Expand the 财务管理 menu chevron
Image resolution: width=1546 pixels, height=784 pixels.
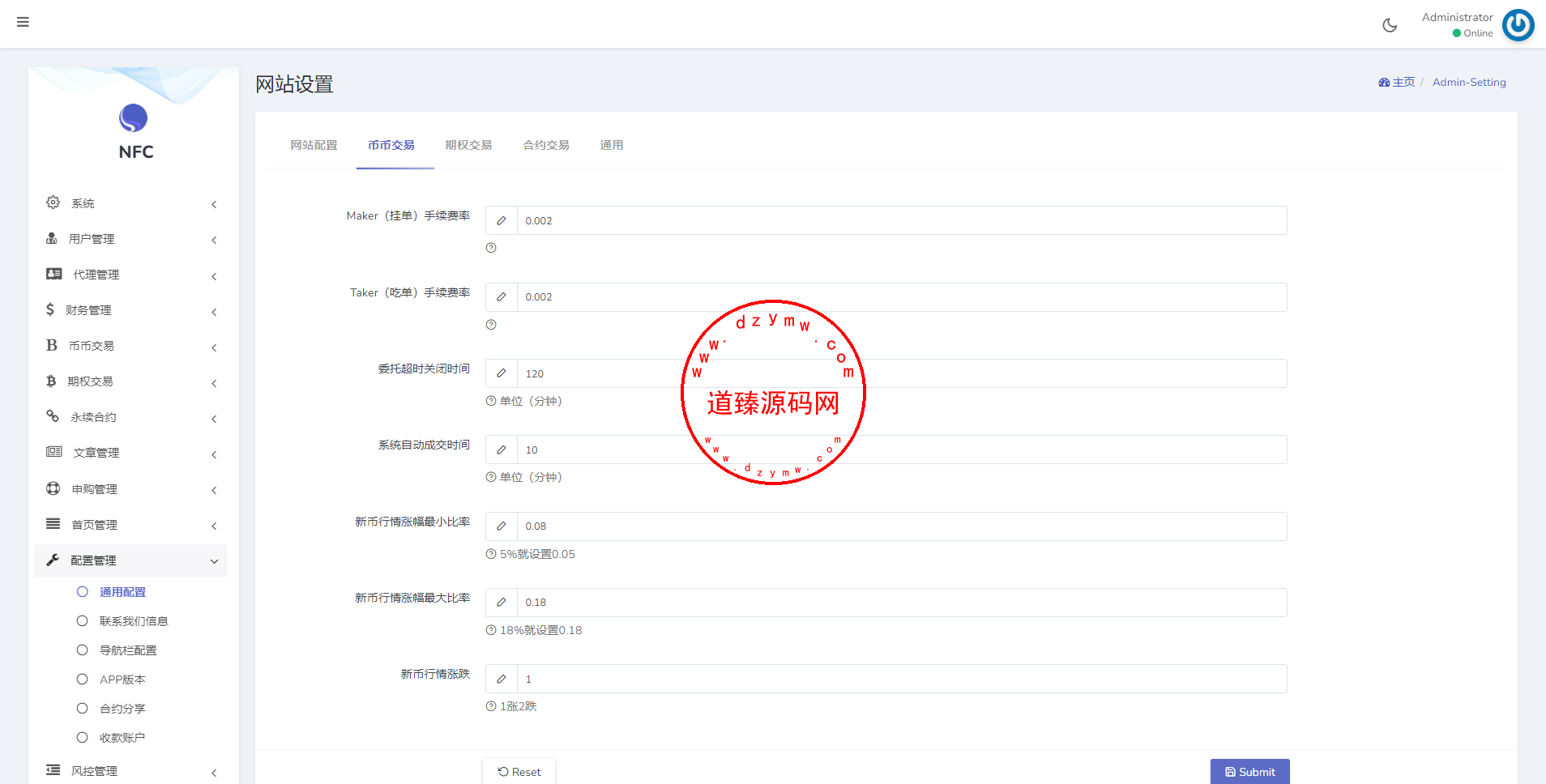214,312
